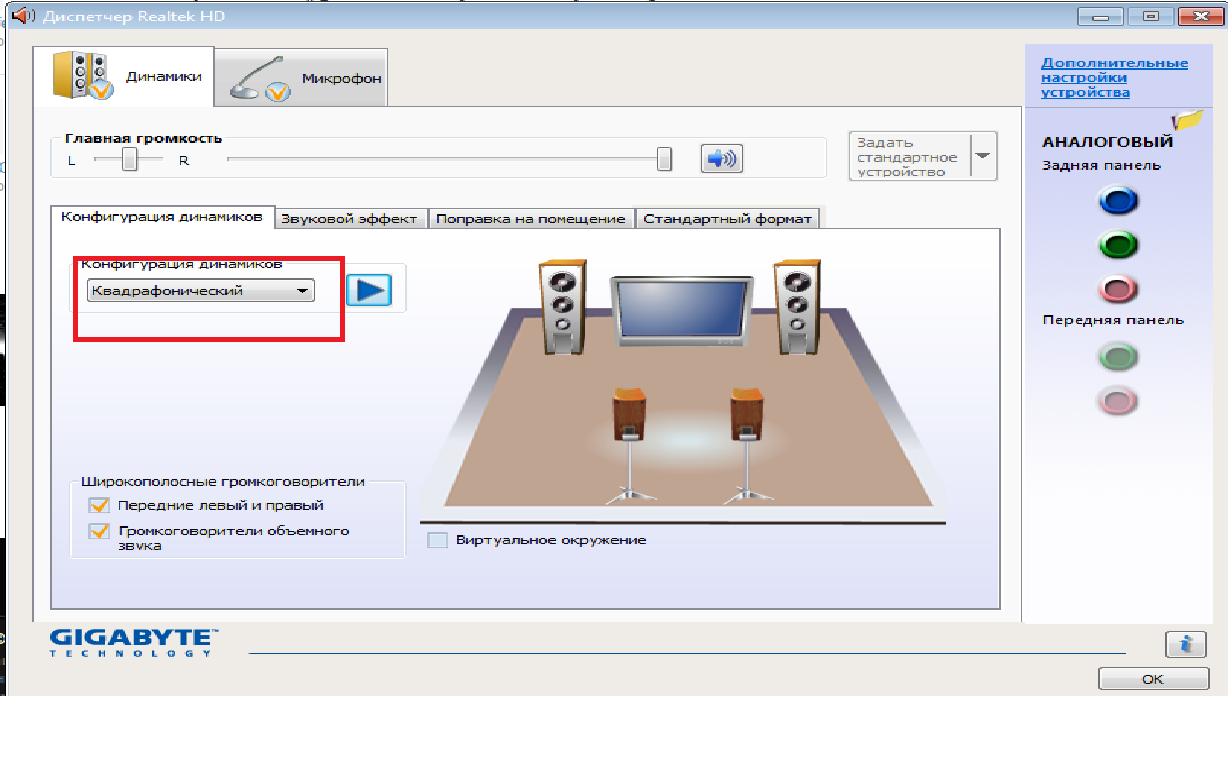Click the front left speaker image
Image resolution: width=1228 pixels, height=768 pixels.
click(561, 308)
